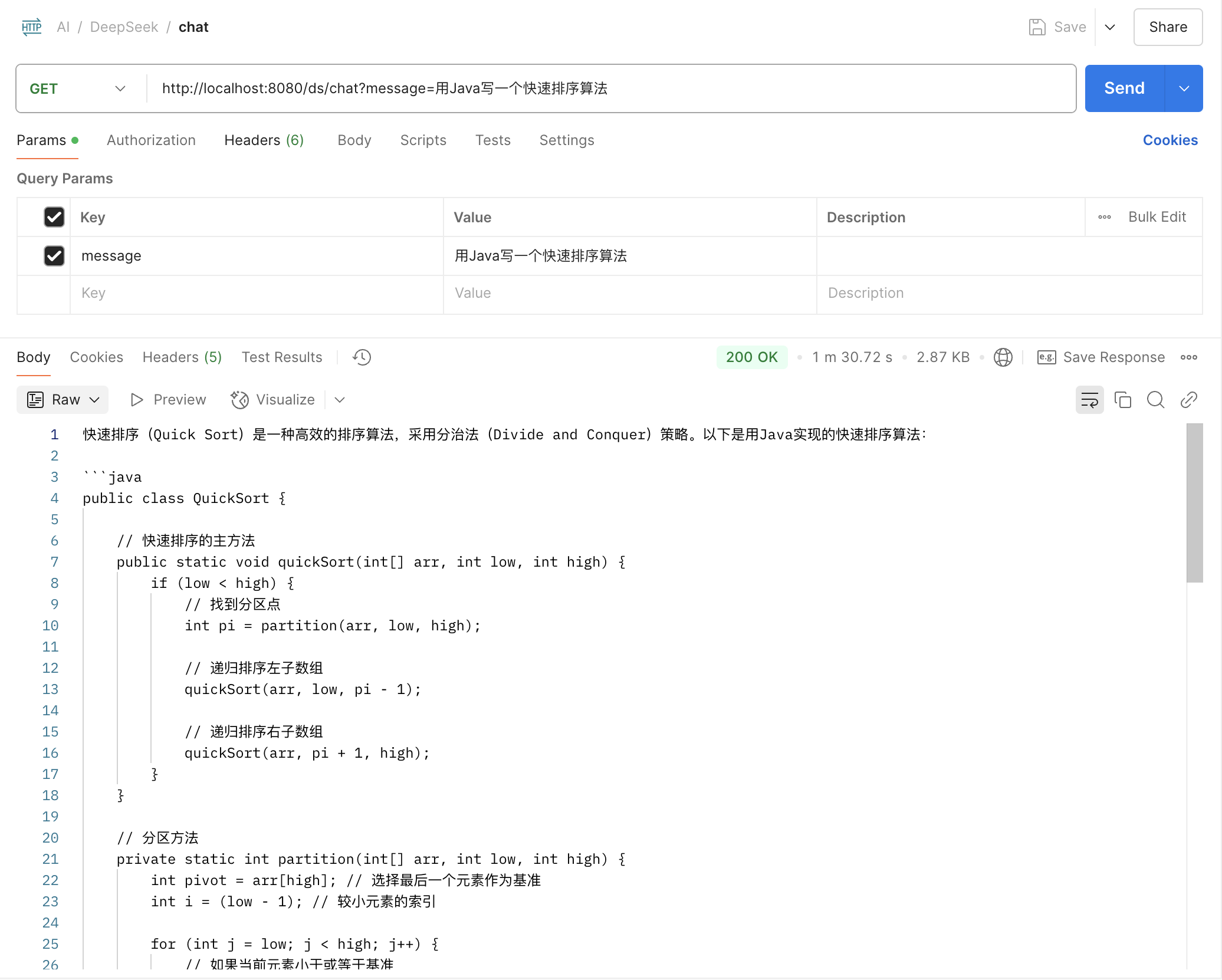Viewport: 1222px width, 980px height.
Task: Toggle line wrapping in the response viewer
Action: (1089, 400)
